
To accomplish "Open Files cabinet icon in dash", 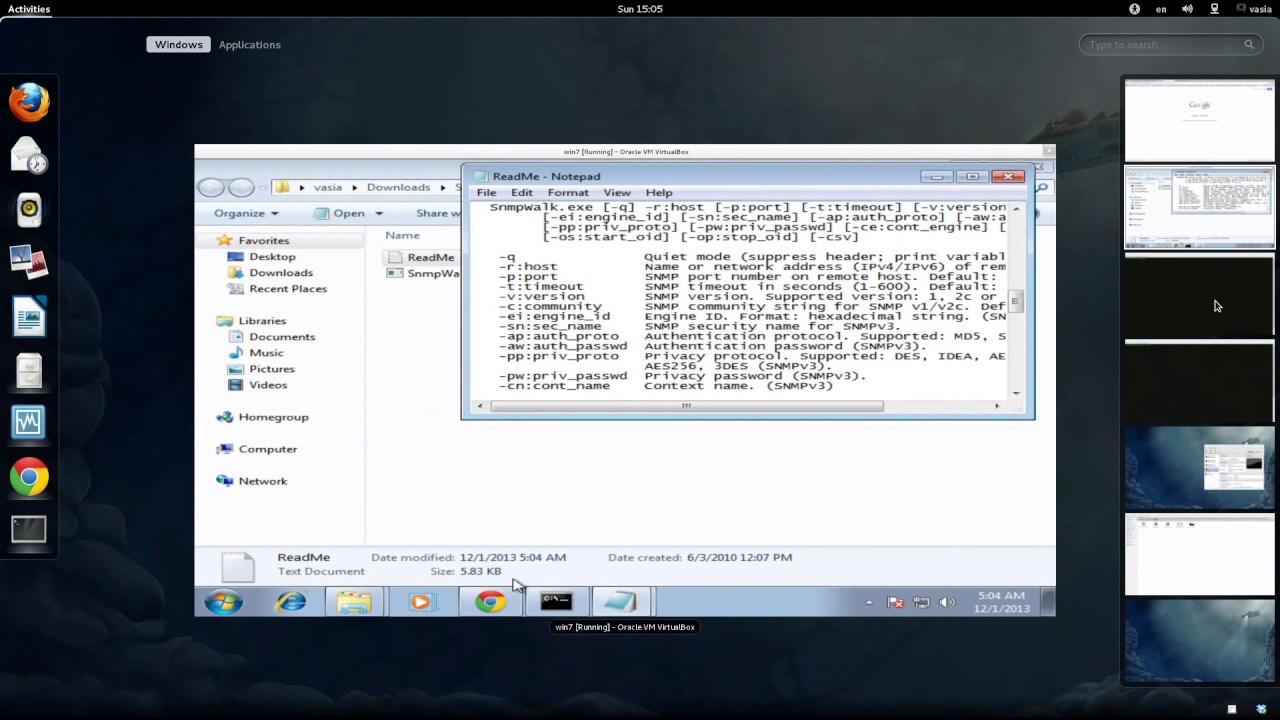I will [x=29, y=370].
